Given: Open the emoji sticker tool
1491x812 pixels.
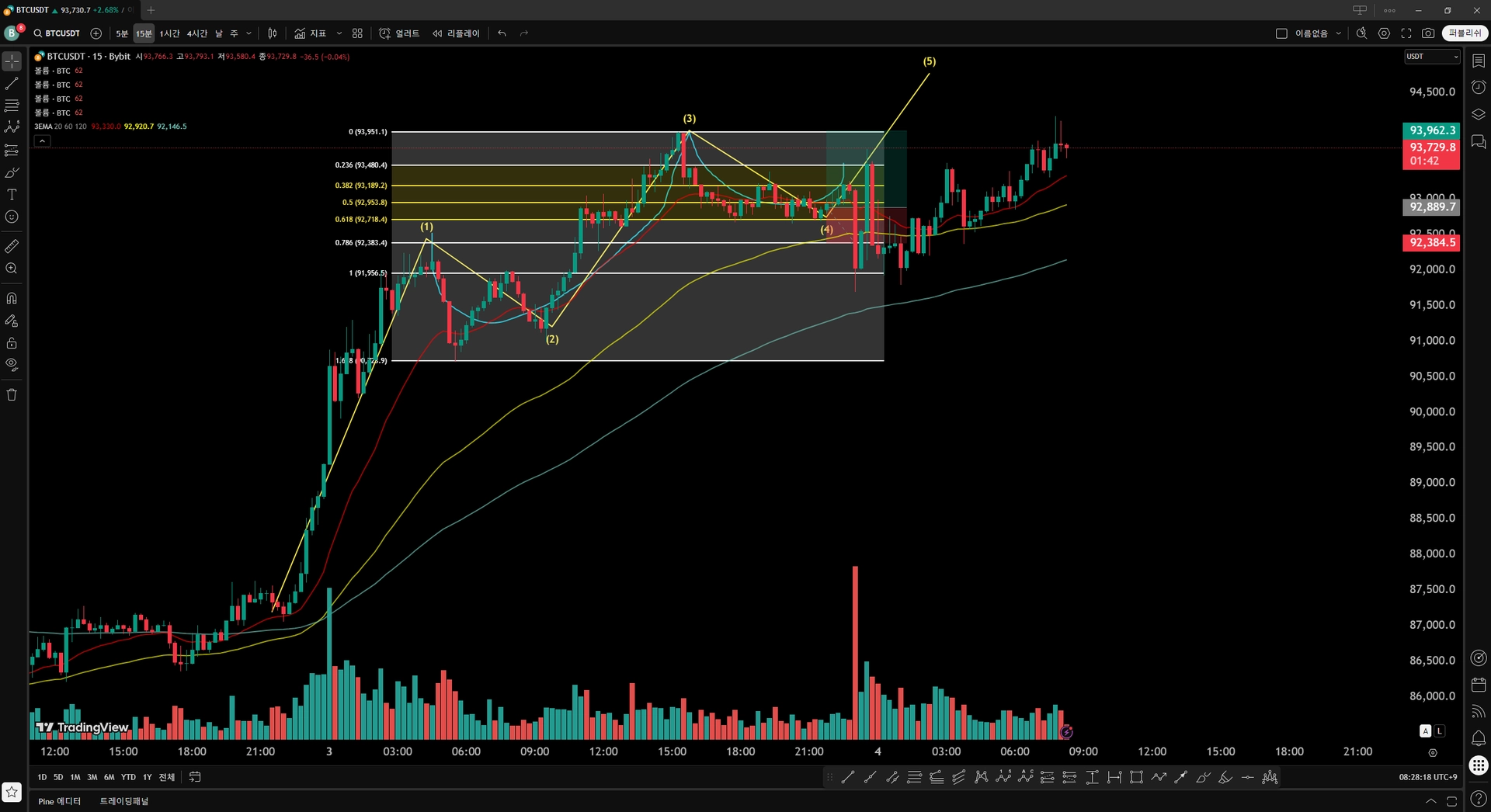Looking at the screenshot, I should [x=12, y=217].
